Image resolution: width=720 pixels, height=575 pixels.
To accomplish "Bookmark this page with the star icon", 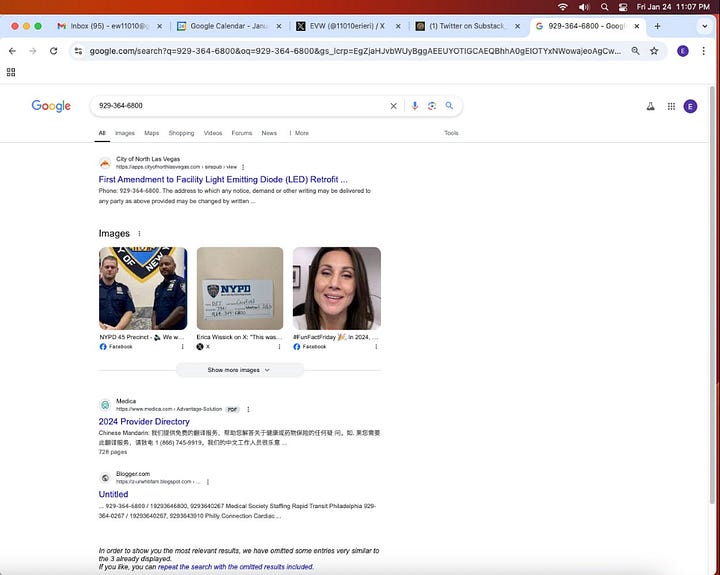I will click(x=654, y=51).
